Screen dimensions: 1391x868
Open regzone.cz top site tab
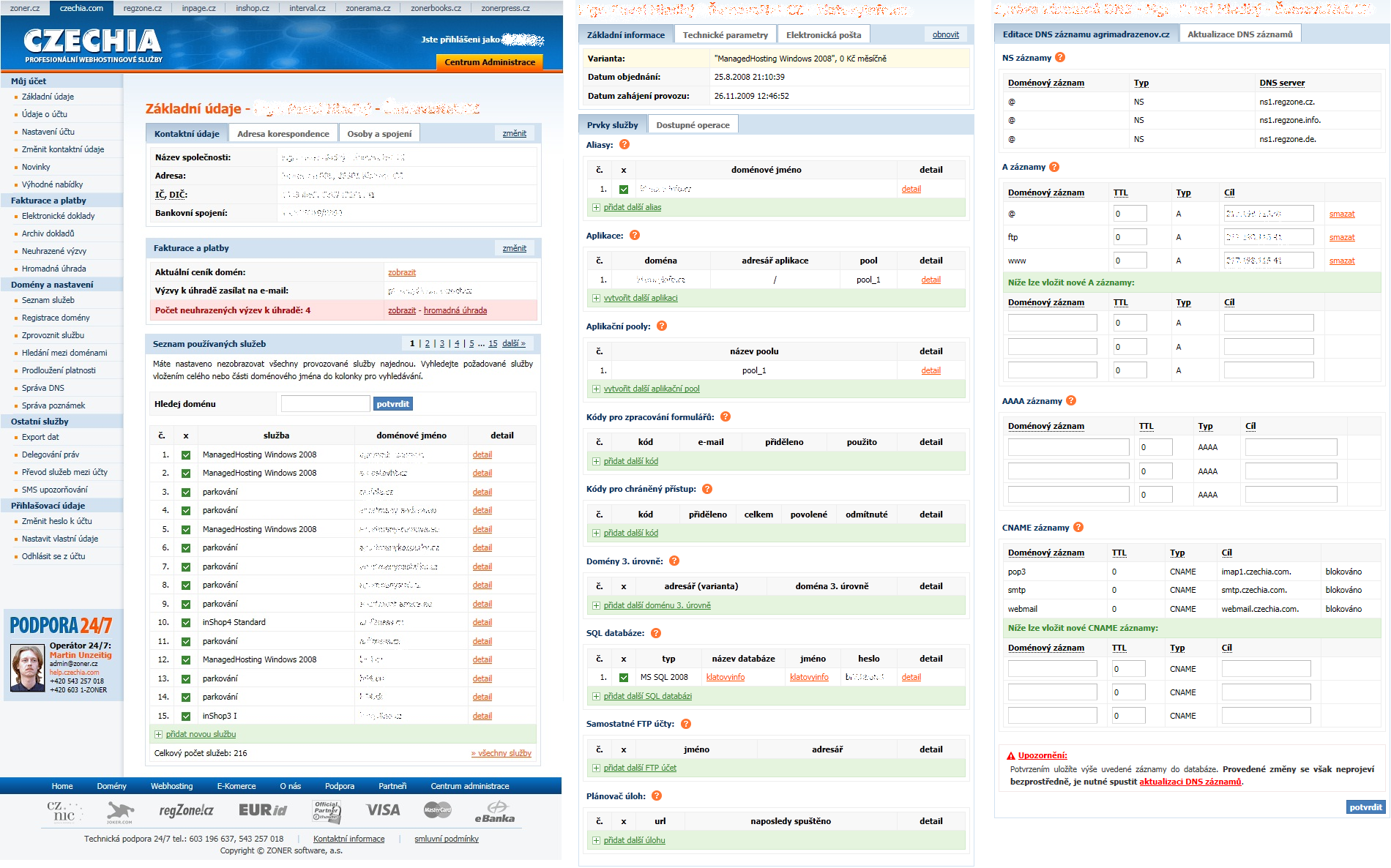pos(143,8)
